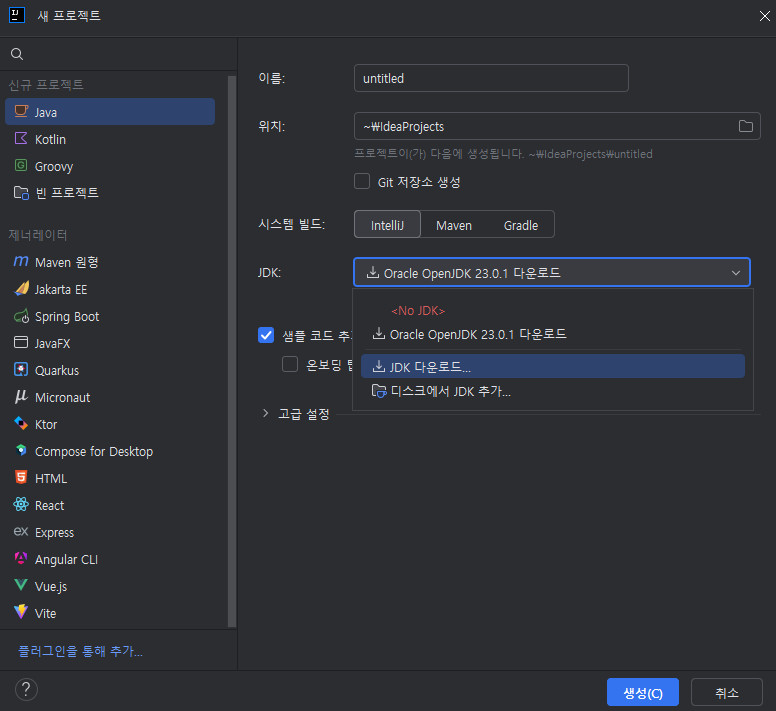Image resolution: width=776 pixels, height=711 pixels.
Task: Click the 이름 field containing untitled
Action: tap(491, 78)
